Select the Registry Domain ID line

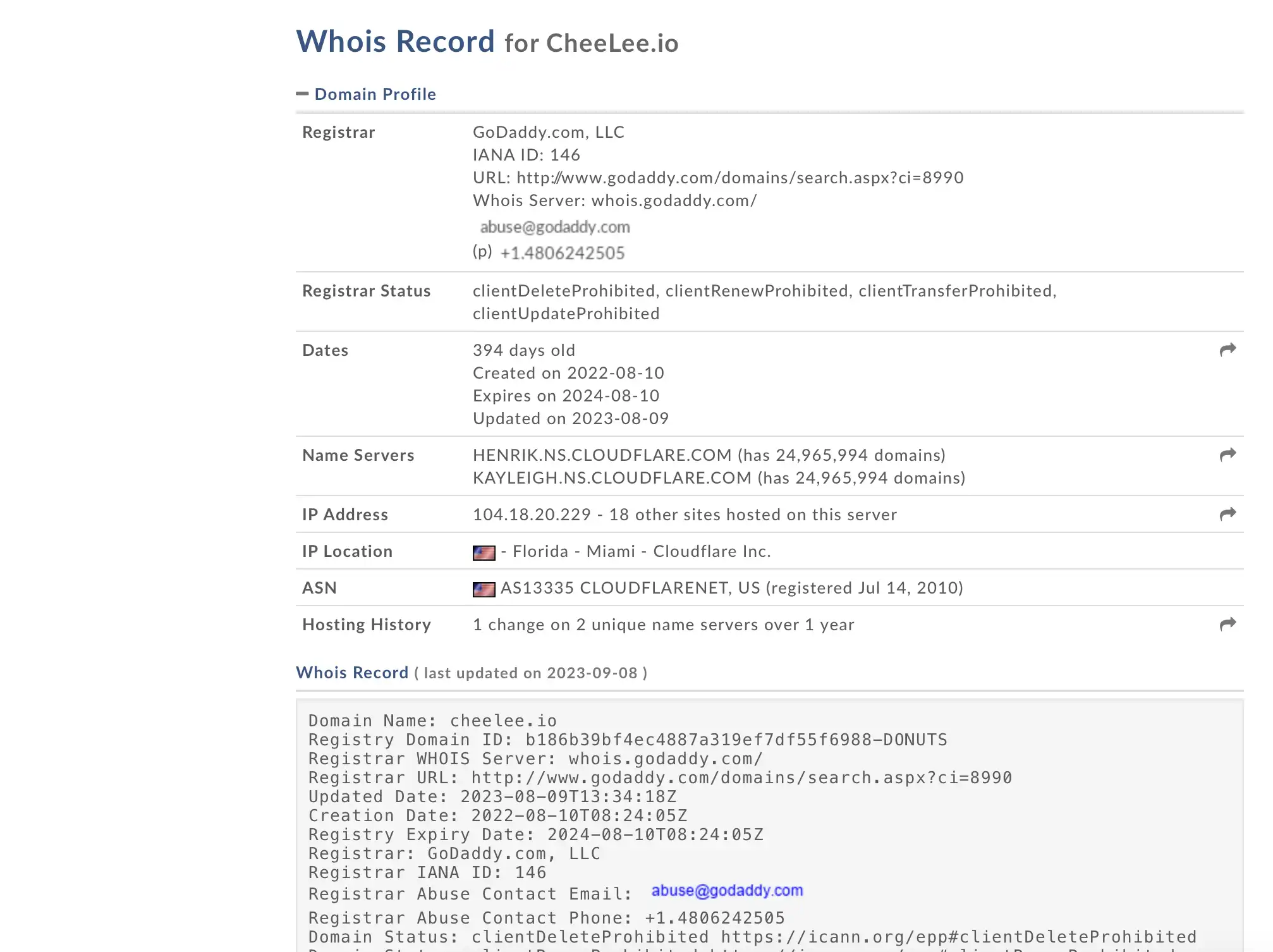click(x=628, y=740)
